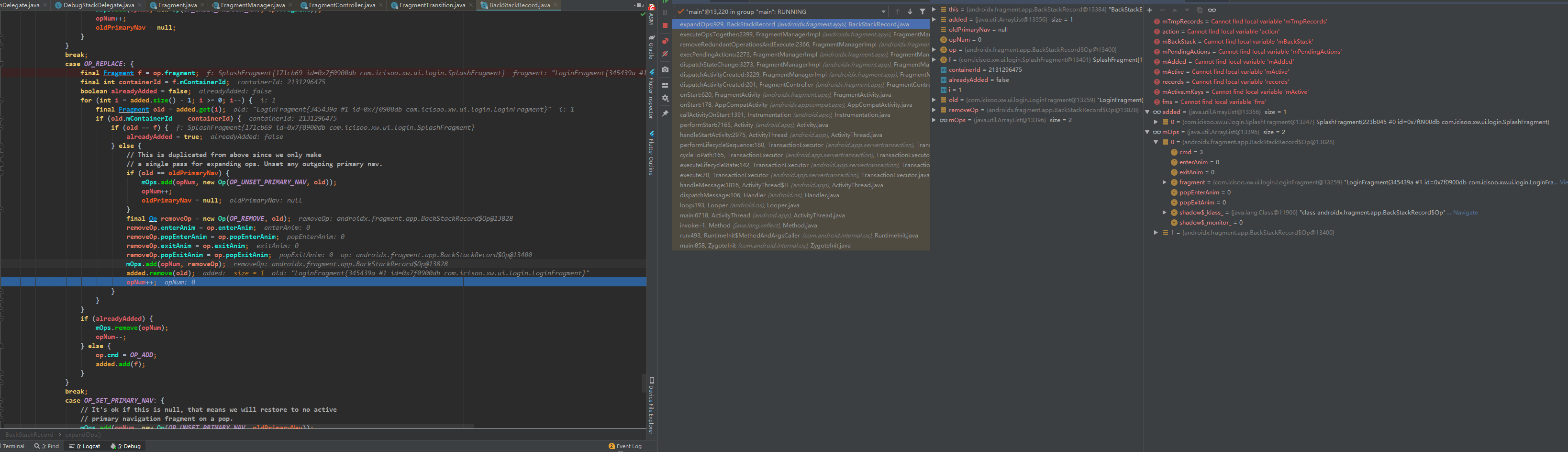
Task: Open the Terminal tool window
Action: pyautogui.click(x=13, y=446)
